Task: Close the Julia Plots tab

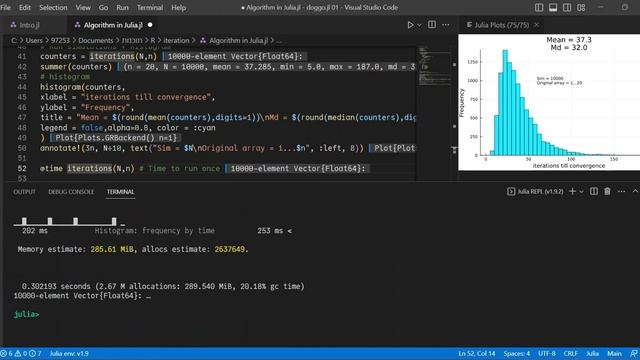Action: (x=537, y=25)
